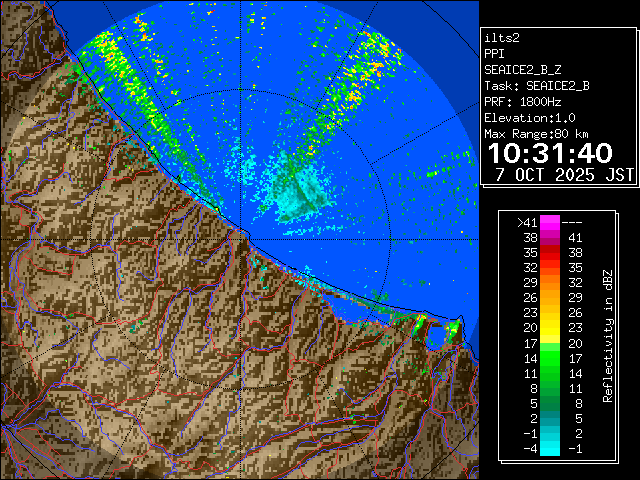Select the Task: SEAICE2_B line
The image size is (640, 480).
pos(536,86)
